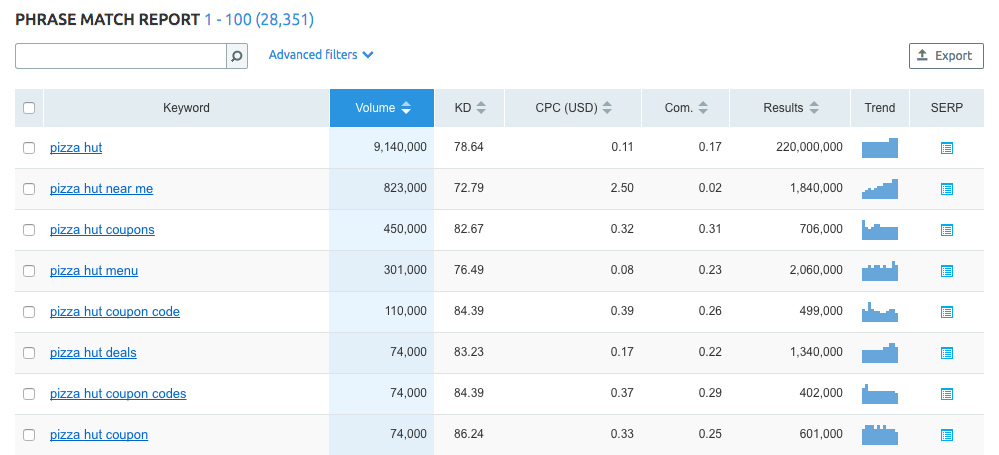Check the pizza hut coupon row checkbox
The image size is (999, 455).
pyautogui.click(x=29, y=435)
